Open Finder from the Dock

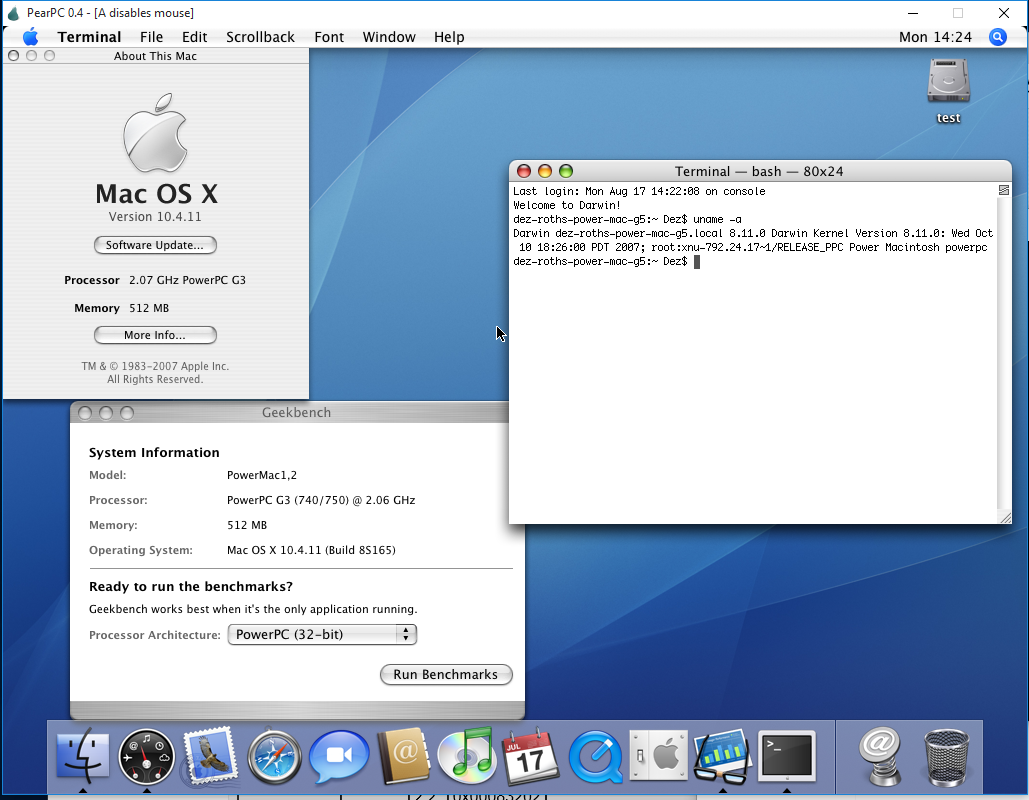tap(83, 756)
